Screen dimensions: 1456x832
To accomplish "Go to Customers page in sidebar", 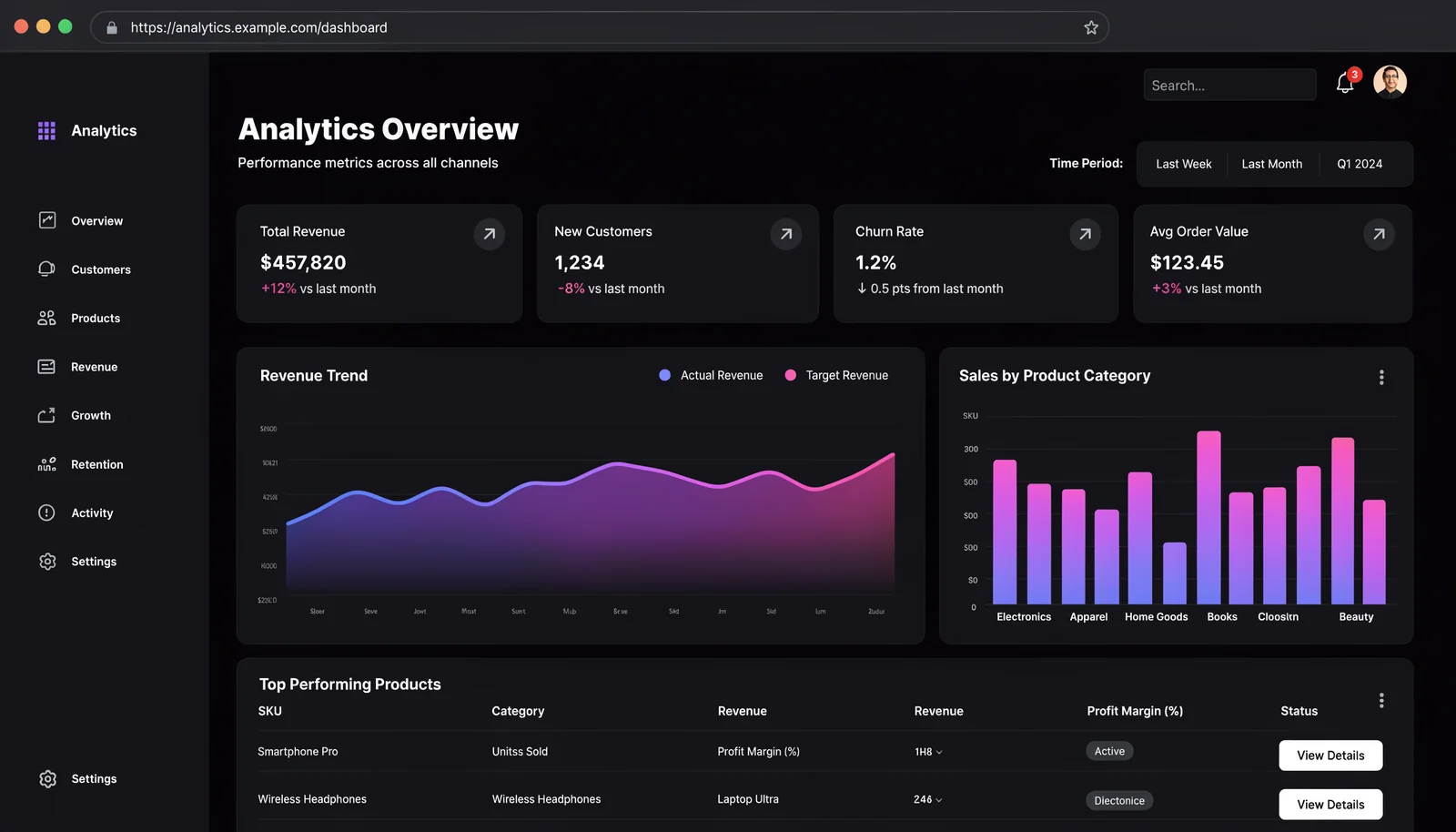I will pyautogui.click(x=101, y=269).
